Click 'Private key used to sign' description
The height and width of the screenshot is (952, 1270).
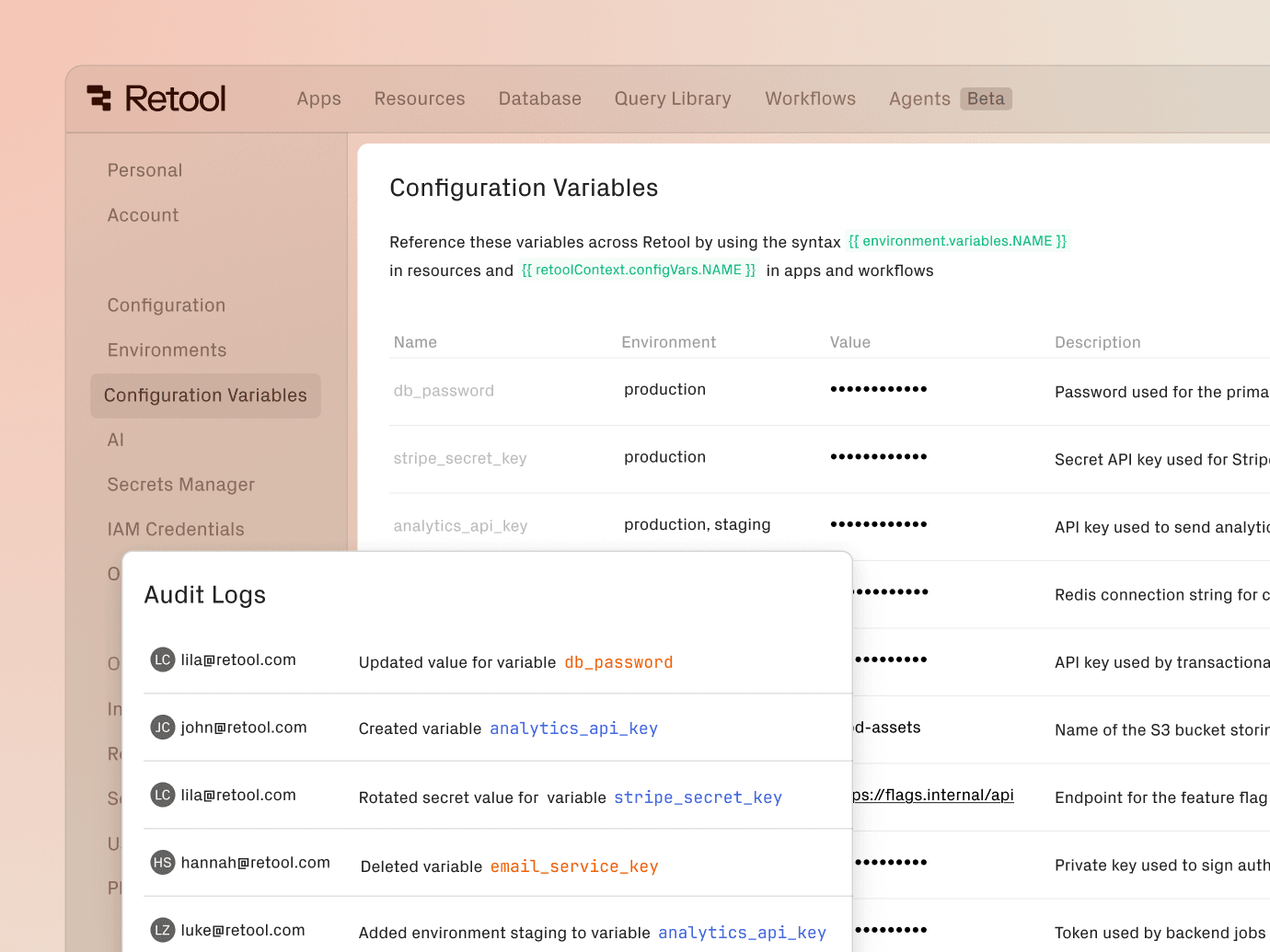pos(1161,866)
